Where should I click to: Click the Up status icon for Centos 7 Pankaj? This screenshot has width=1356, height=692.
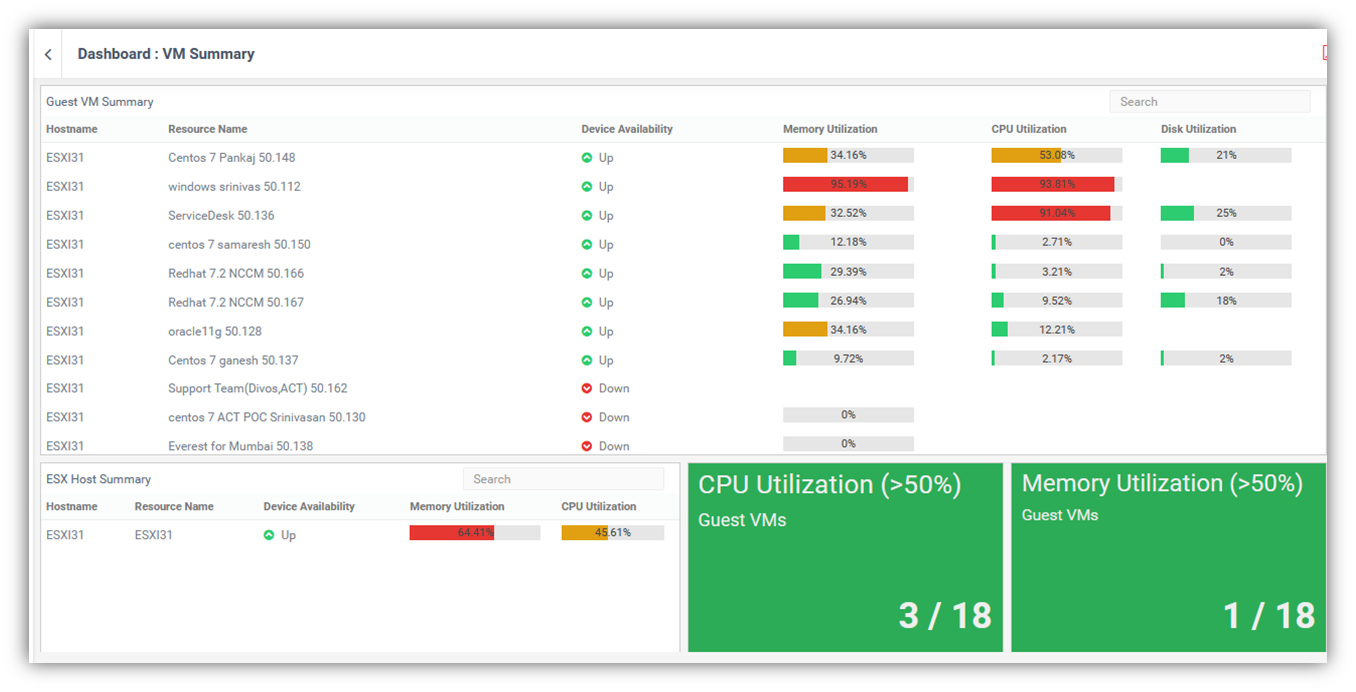click(587, 158)
